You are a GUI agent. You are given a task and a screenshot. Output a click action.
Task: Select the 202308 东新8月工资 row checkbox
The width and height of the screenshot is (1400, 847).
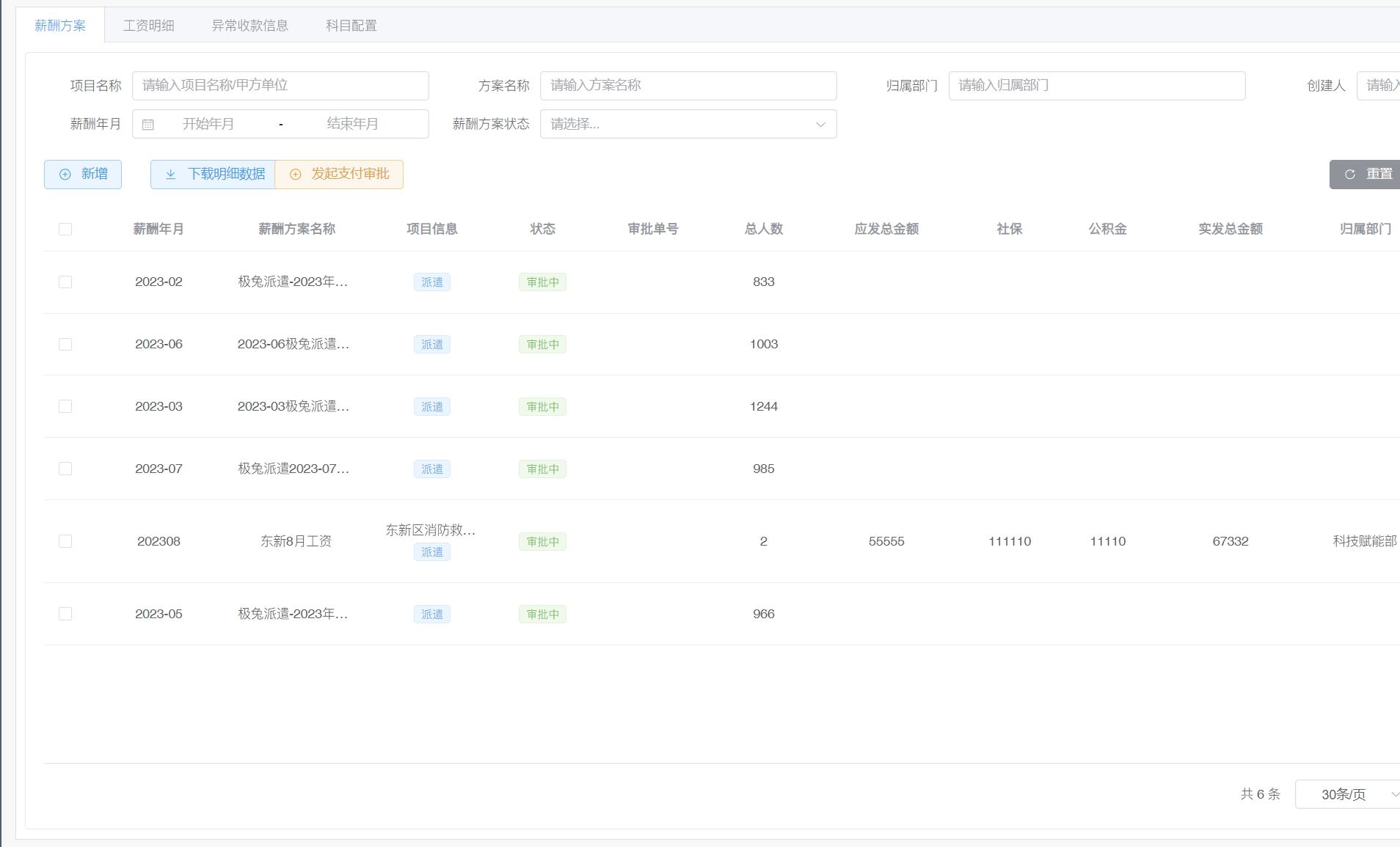[x=65, y=541]
